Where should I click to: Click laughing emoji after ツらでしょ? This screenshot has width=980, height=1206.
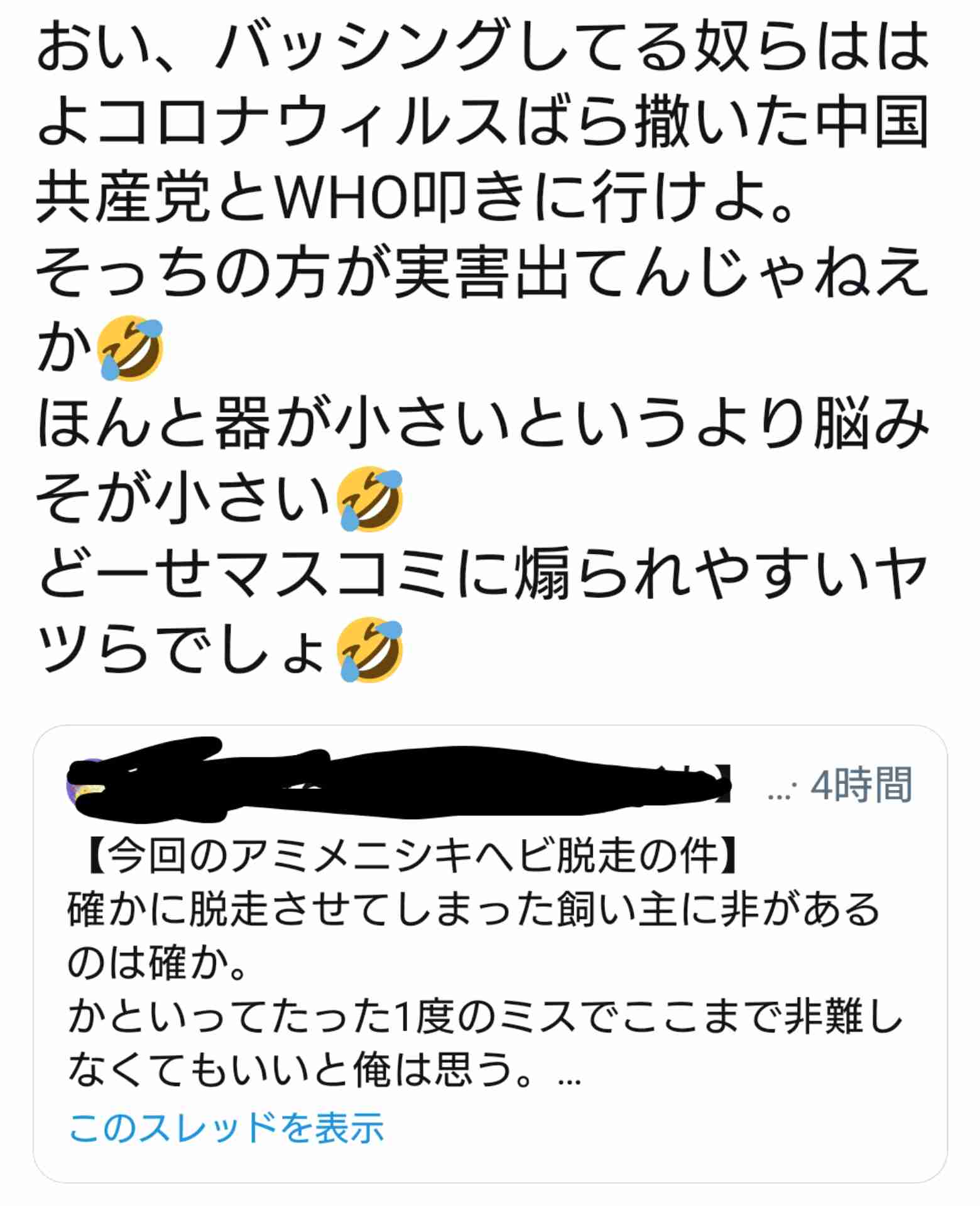pos(370,650)
